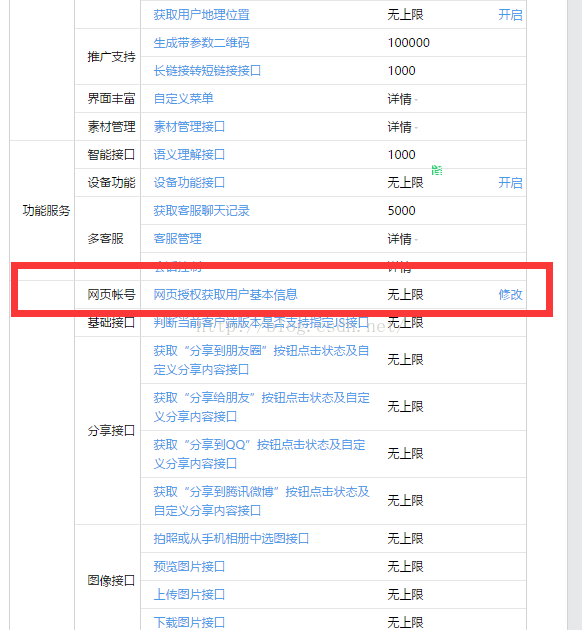Expand the 详情 dropdown for 素材管理接口
The width and height of the screenshot is (582, 630).
[402, 127]
